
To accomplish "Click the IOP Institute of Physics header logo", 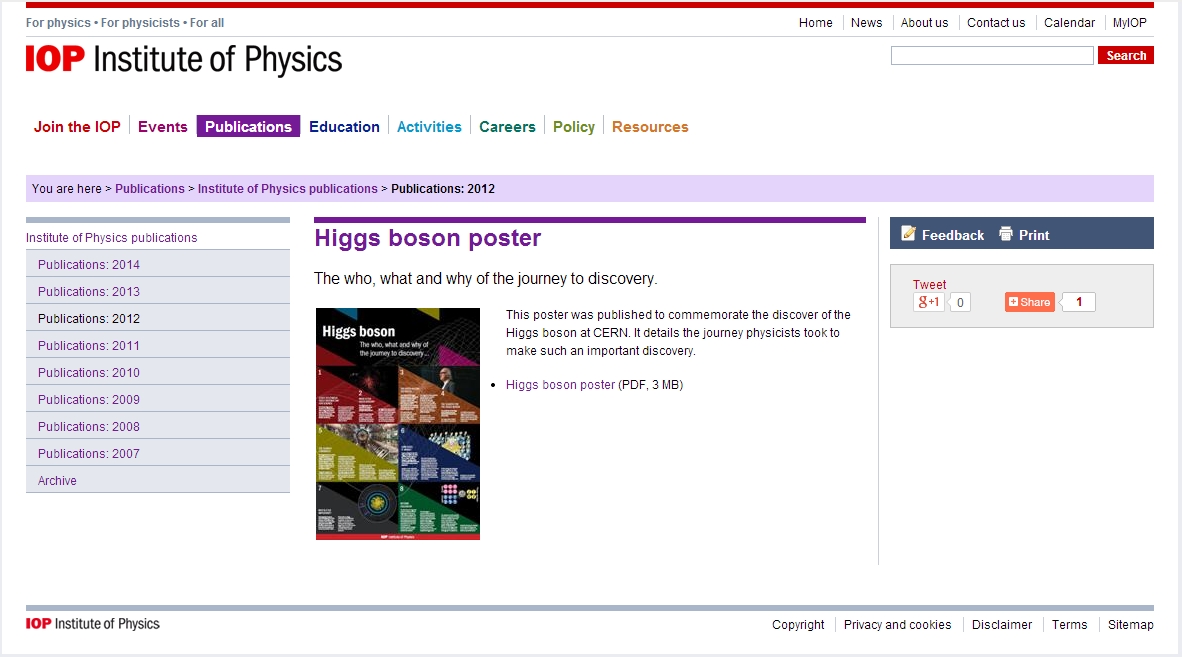I will [x=184, y=60].
